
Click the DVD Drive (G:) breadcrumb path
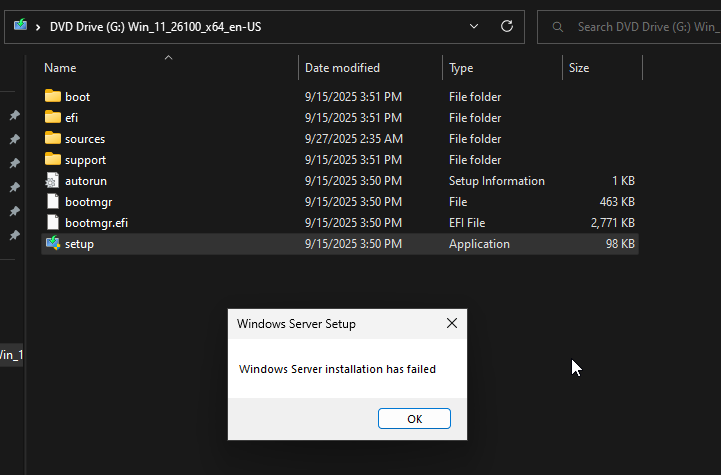(x=155, y=27)
